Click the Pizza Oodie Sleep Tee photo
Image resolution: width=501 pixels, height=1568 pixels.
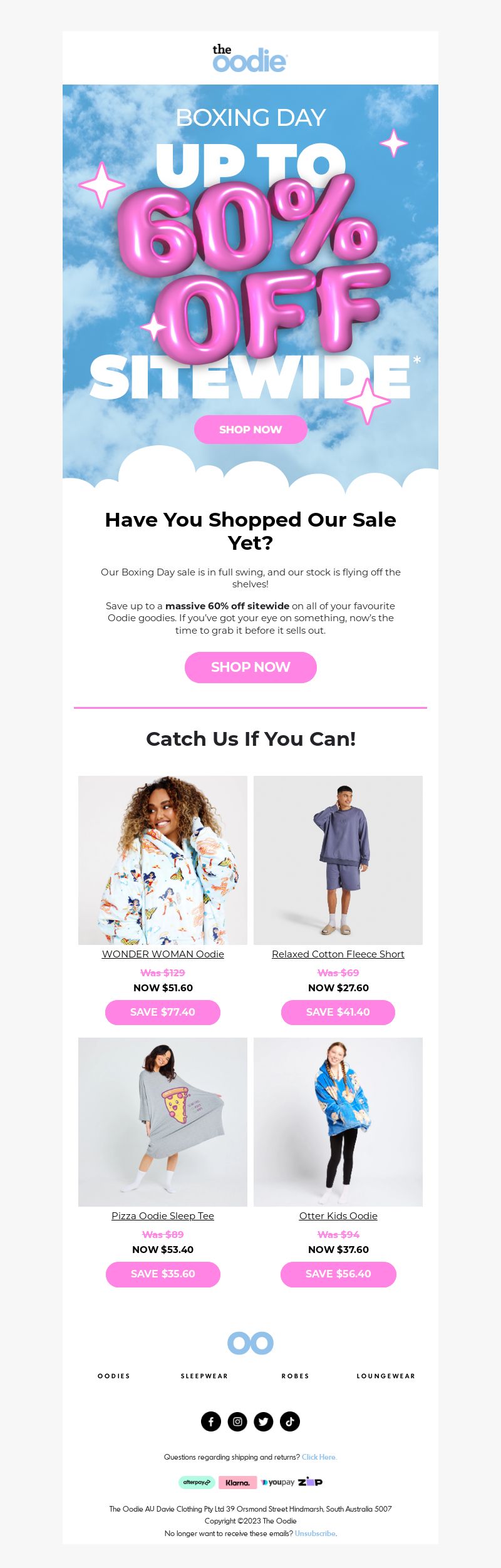(163, 1122)
